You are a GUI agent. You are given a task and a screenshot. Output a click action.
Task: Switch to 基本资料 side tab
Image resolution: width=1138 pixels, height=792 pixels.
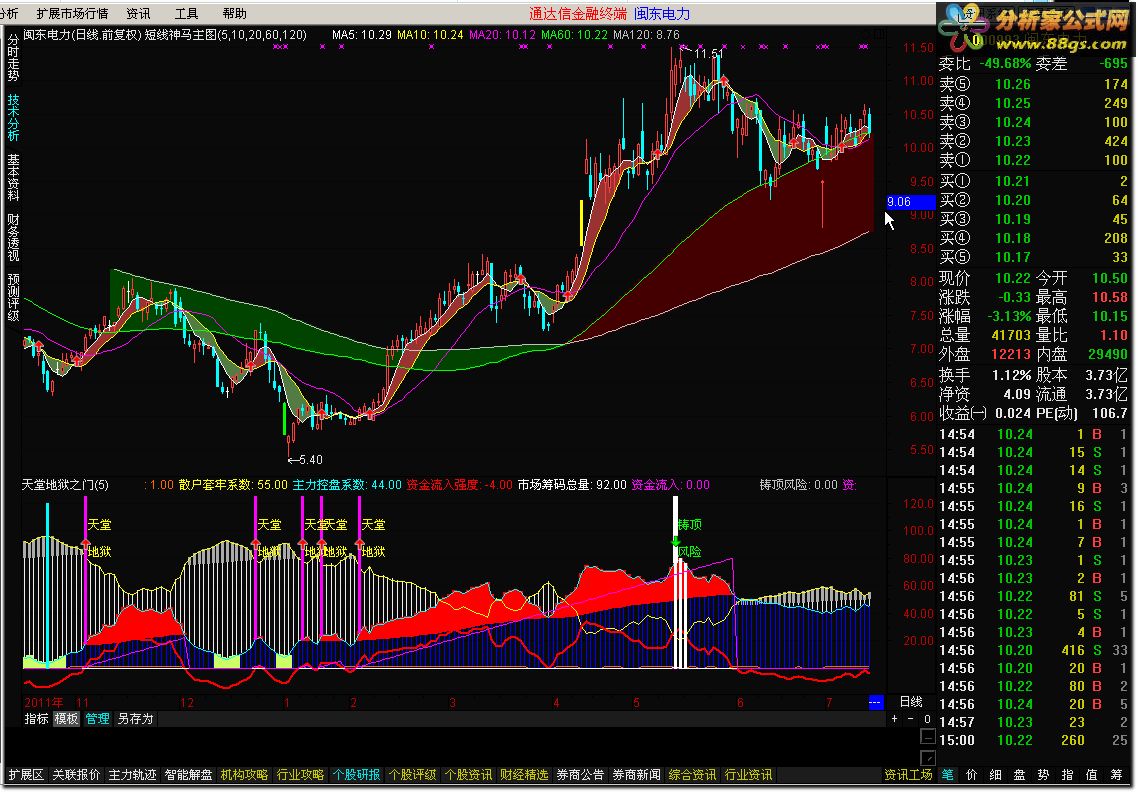click(x=13, y=177)
